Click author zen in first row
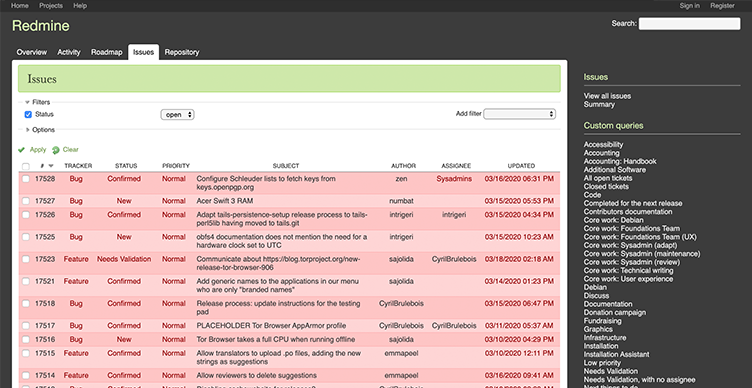 (401, 179)
